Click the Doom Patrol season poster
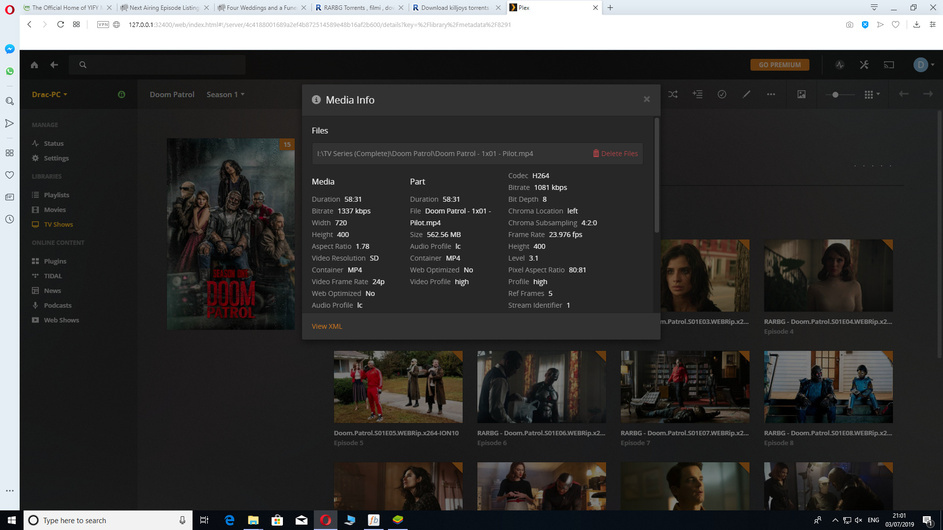This screenshot has width=943, height=530. [230, 233]
